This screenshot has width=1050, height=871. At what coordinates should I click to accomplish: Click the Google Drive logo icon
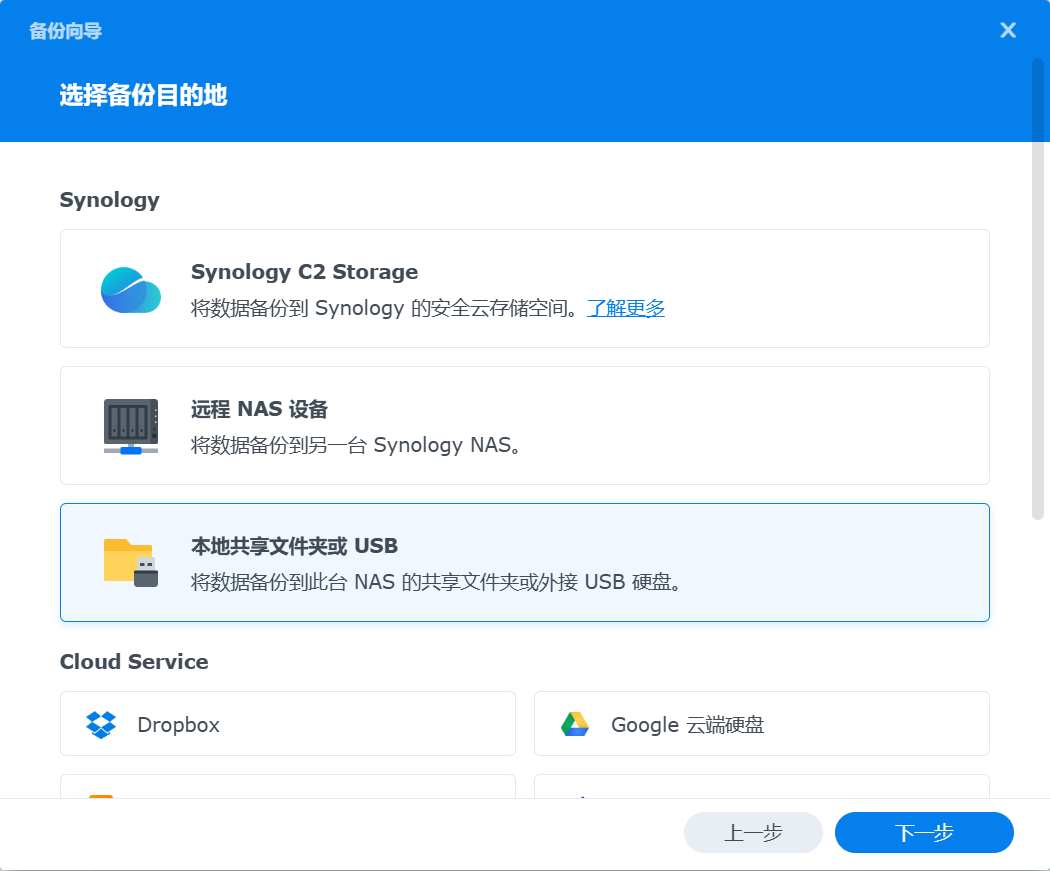pyautogui.click(x=574, y=724)
